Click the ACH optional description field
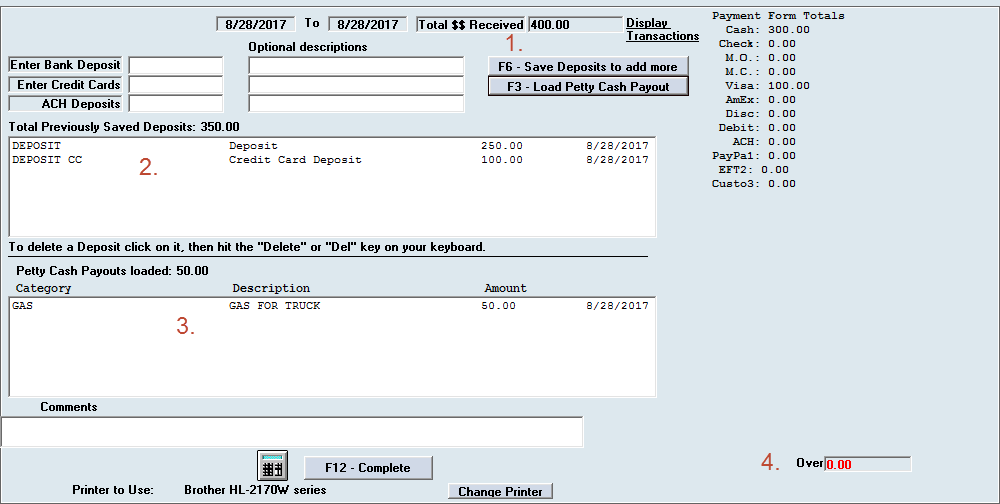Screen dimensions: 1000x504 (356, 104)
